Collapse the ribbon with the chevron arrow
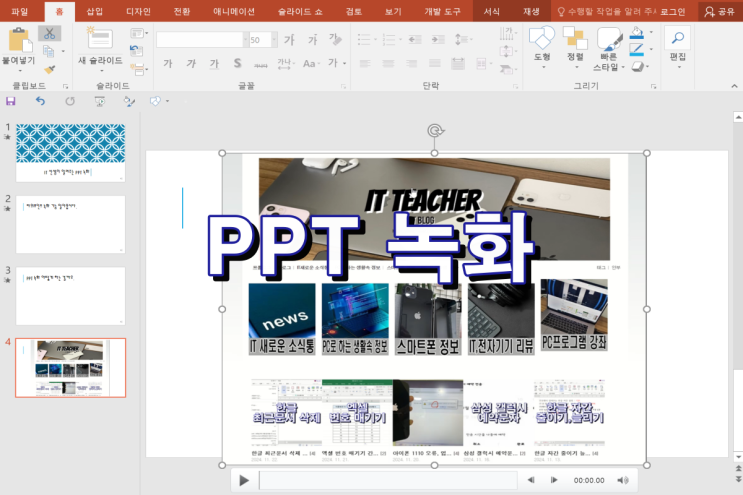The height and width of the screenshot is (495, 743). tap(734, 87)
